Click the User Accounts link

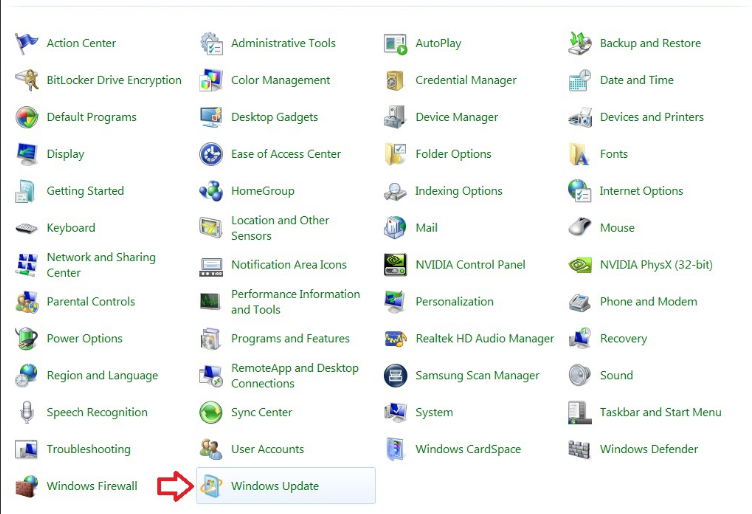coord(268,449)
